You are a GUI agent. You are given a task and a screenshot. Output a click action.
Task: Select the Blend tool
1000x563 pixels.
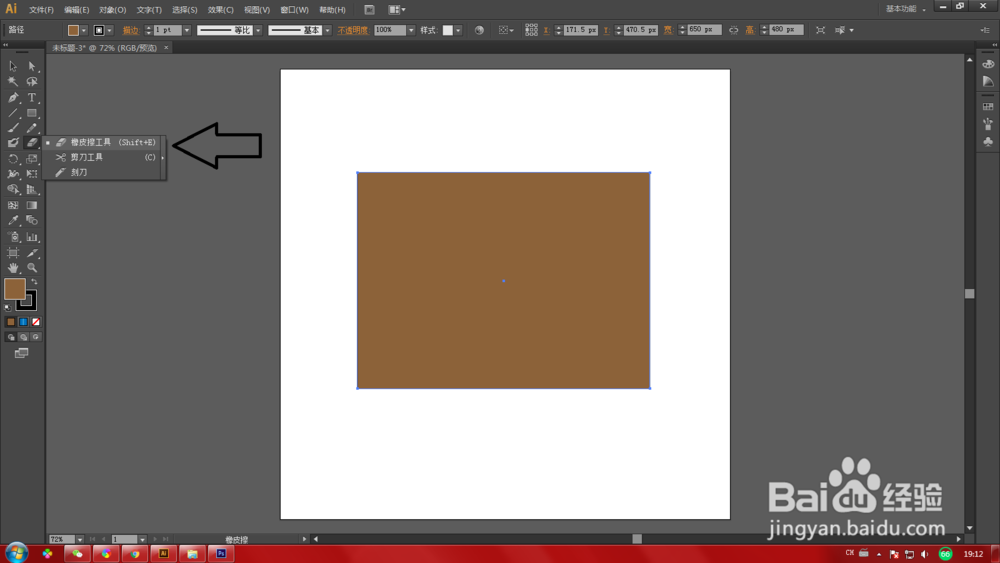(x=32, y=221)
